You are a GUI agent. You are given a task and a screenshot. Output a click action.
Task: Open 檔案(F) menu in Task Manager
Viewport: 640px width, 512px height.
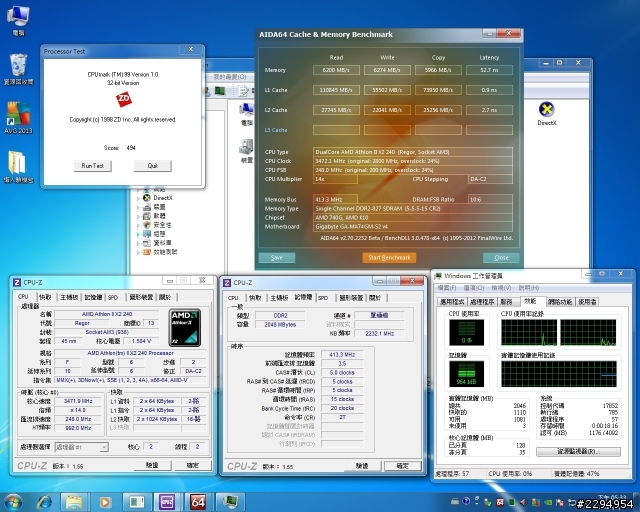point(447,288)
